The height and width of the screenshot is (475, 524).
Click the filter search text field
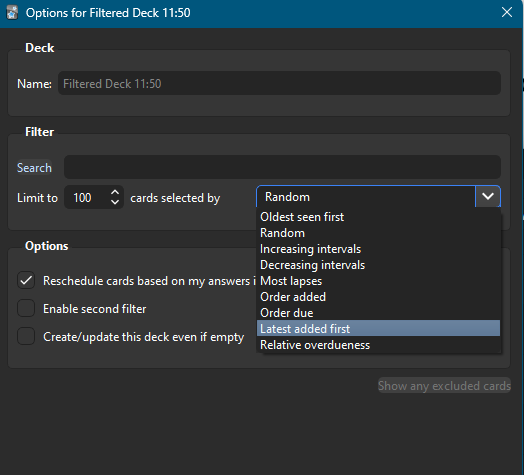tap(282, 167)
